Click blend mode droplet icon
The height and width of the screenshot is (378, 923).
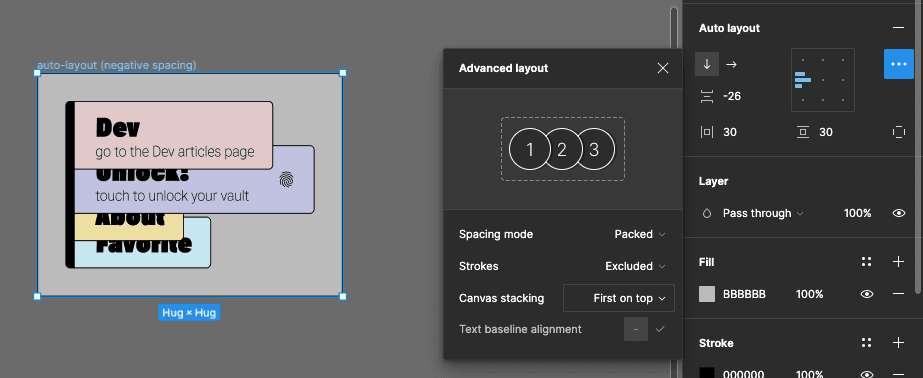point(707,213)
